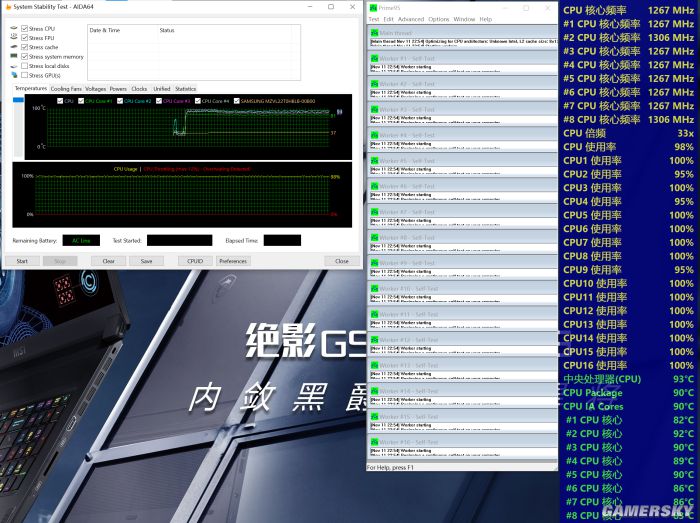Switch to the Temperatures tab
The width and height of the screenshot is (700, 523).
(x=30, y=88)
